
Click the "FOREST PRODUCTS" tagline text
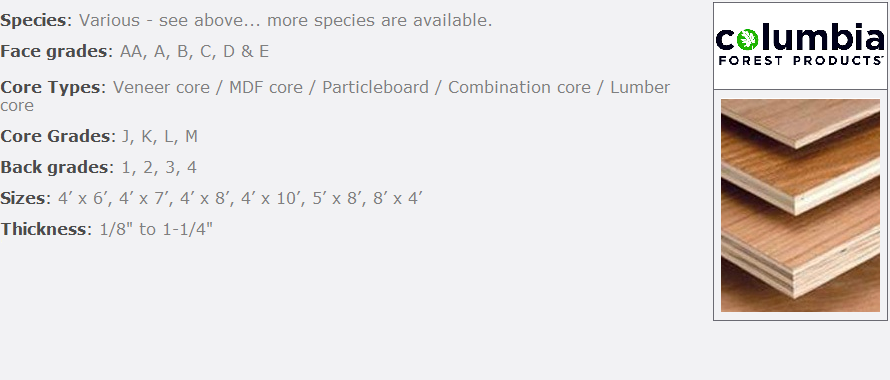pos(800,60)
